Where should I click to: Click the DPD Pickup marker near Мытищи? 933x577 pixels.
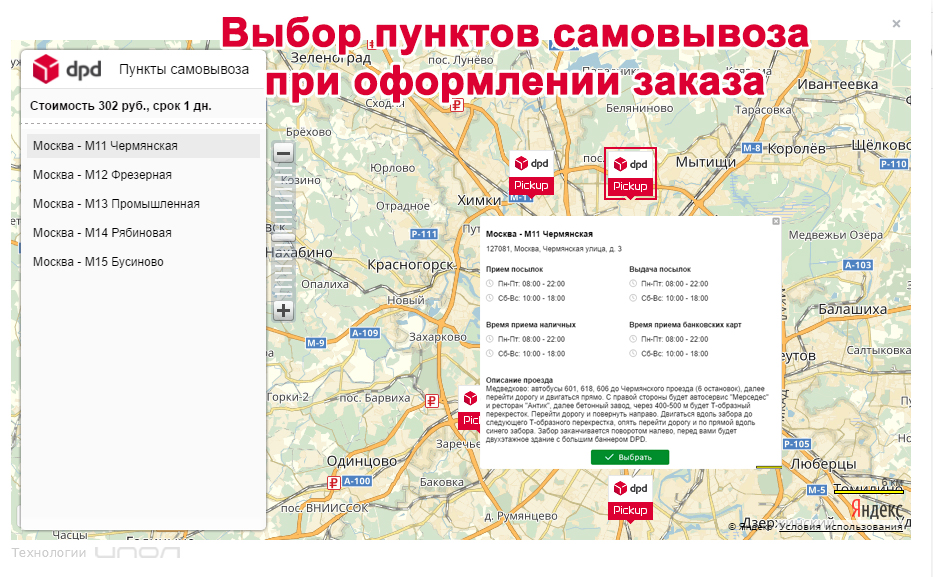click(x=630, y=170)
